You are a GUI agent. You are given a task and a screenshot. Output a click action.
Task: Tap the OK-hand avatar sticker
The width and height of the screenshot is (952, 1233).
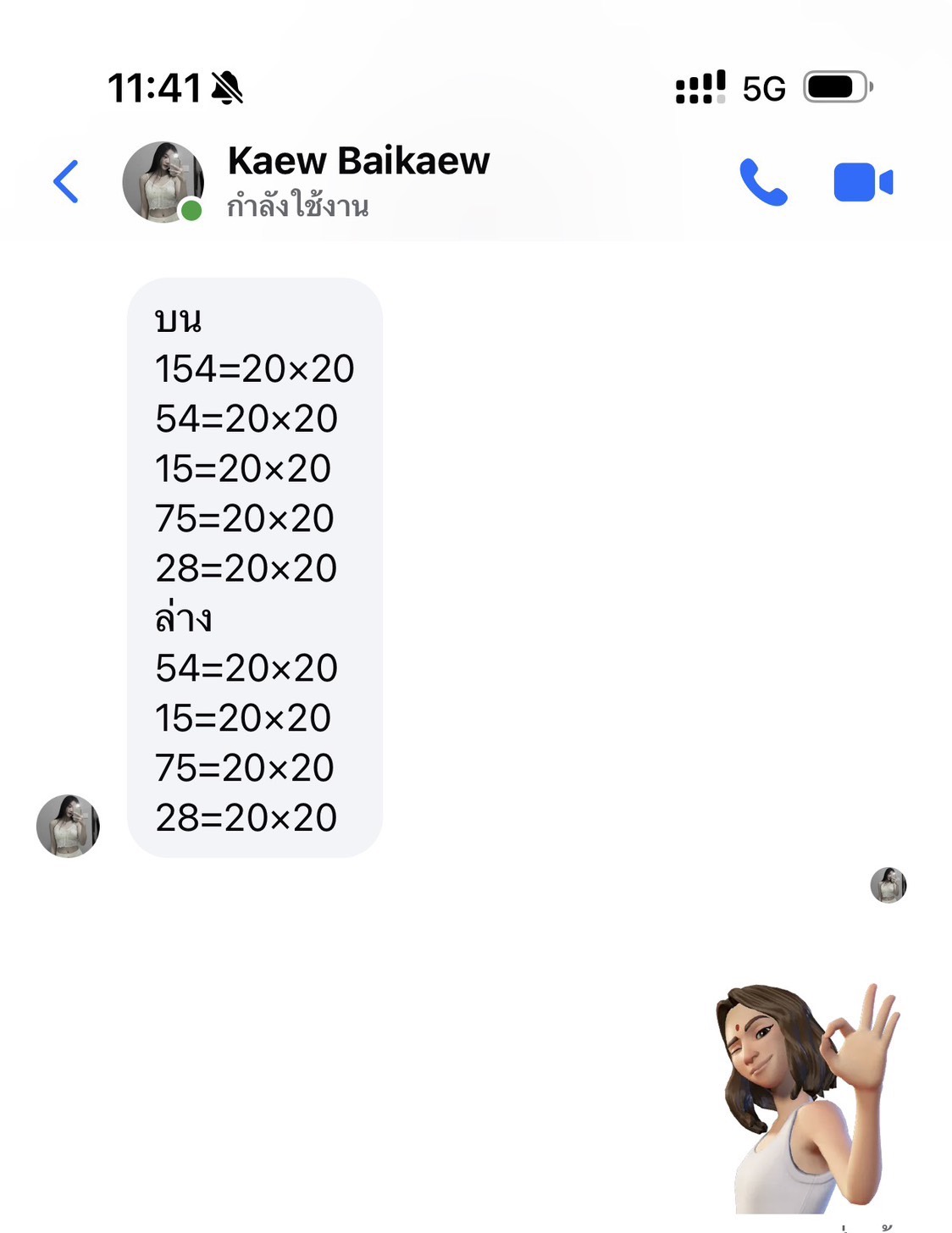click(808, 1098)
